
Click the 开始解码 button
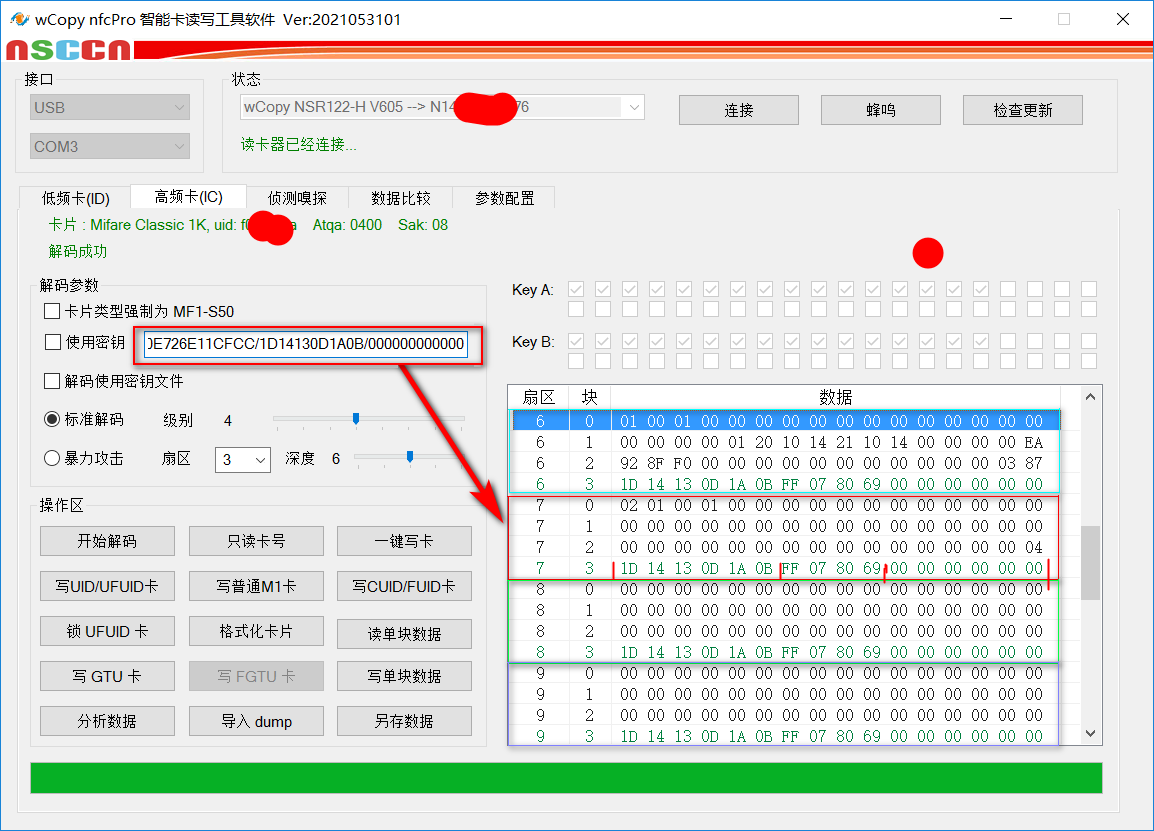click(x=107, y=541)
